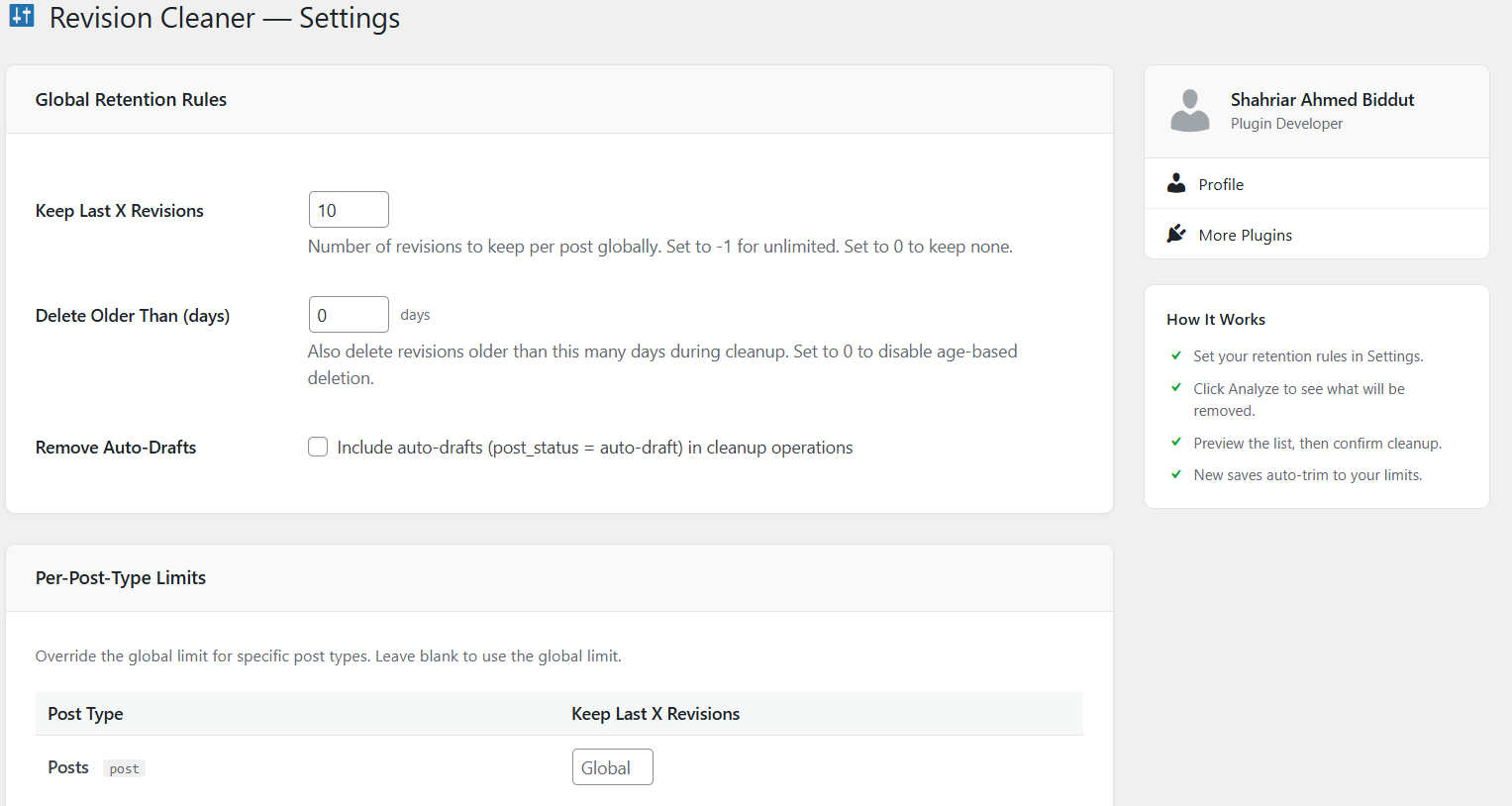The image size is (1512, 806).
Task: Click the Per-Post-Type Limits section header
Action: pos(121,577)
